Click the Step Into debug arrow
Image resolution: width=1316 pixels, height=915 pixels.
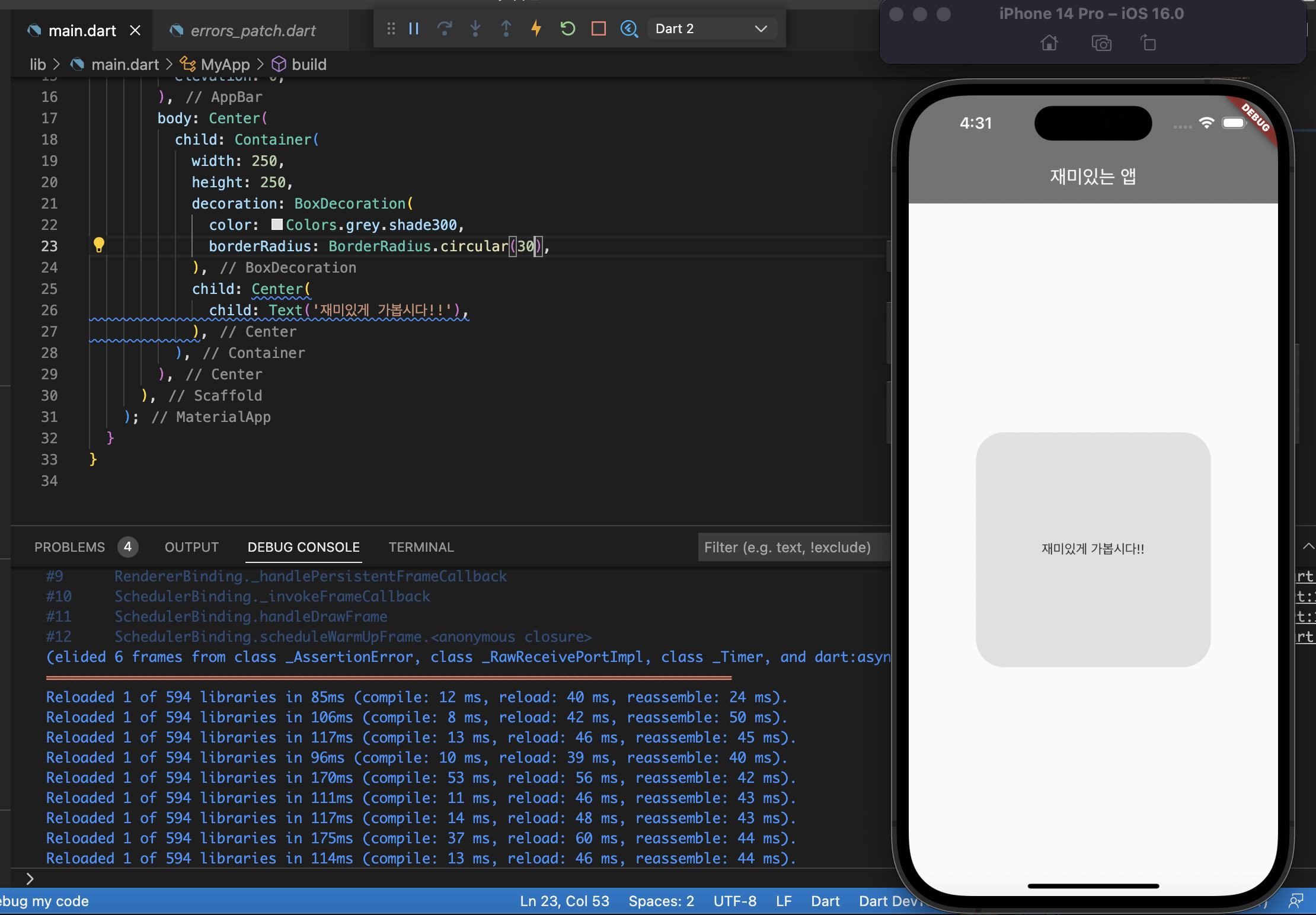(475, 28)
